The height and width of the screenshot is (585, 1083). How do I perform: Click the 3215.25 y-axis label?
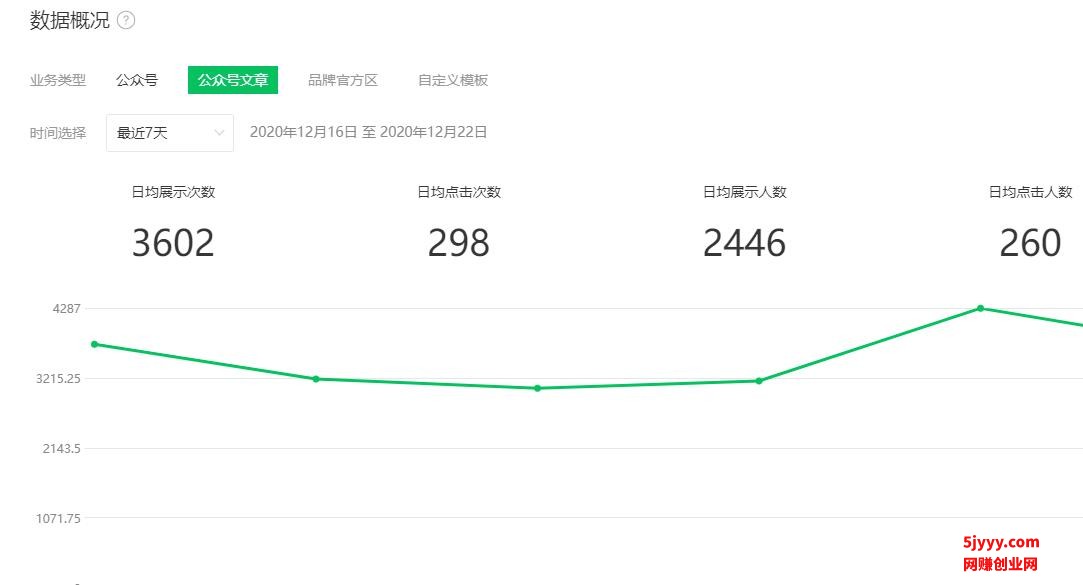coord(59,378)
